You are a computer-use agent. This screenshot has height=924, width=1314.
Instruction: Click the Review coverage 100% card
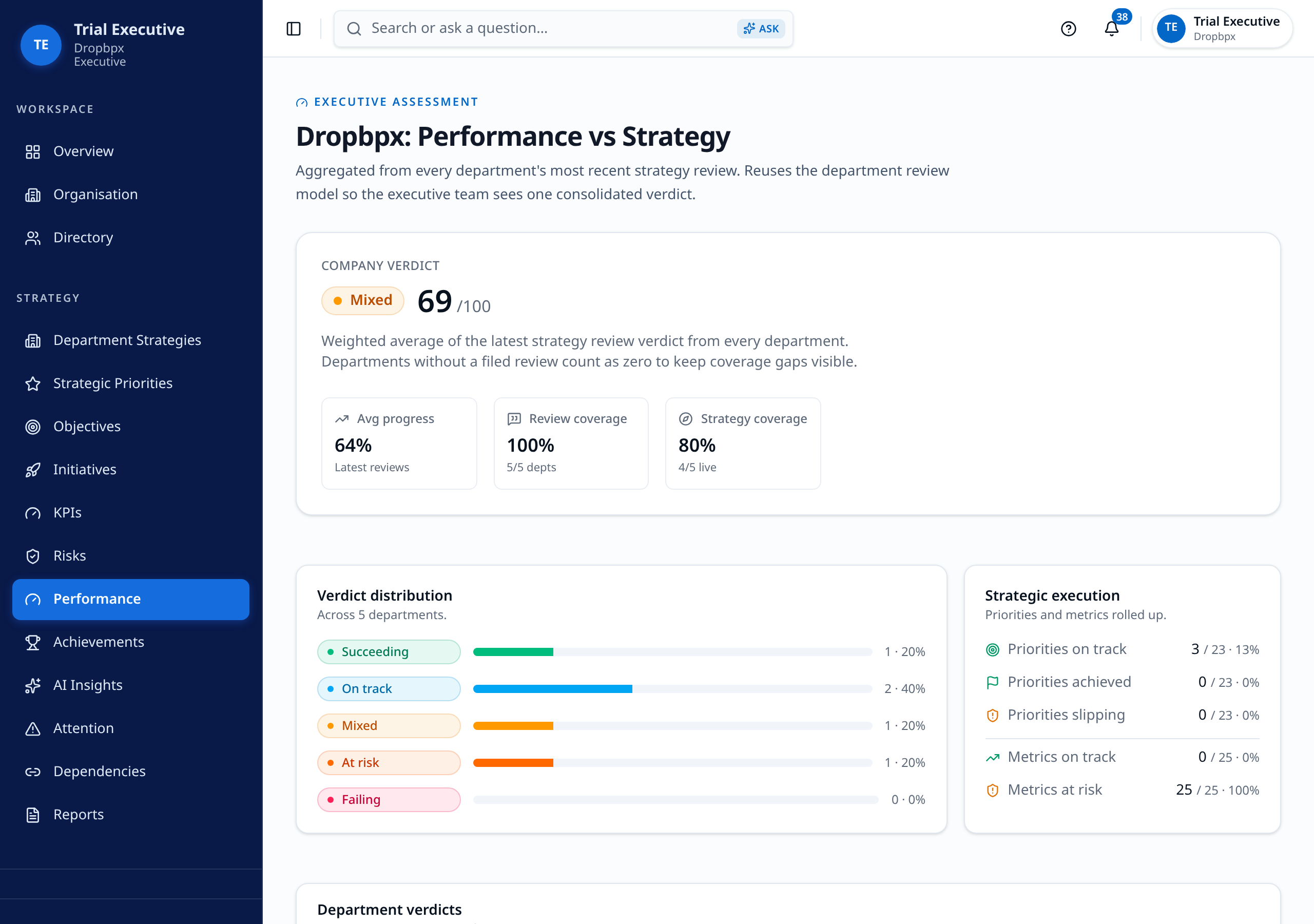[571, 444]
